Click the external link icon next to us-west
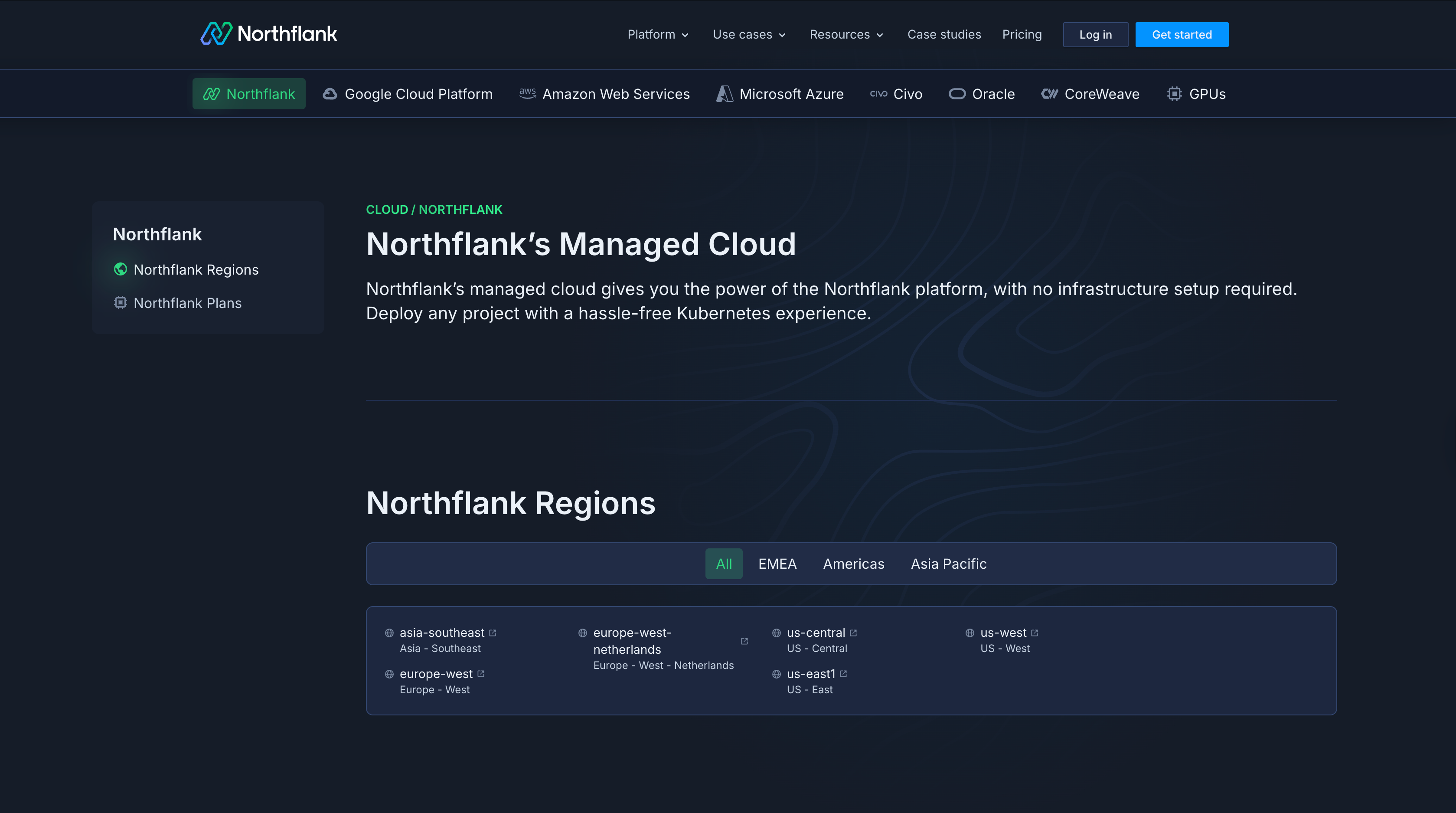The image size is (1456, 813). click(1035, 633)
